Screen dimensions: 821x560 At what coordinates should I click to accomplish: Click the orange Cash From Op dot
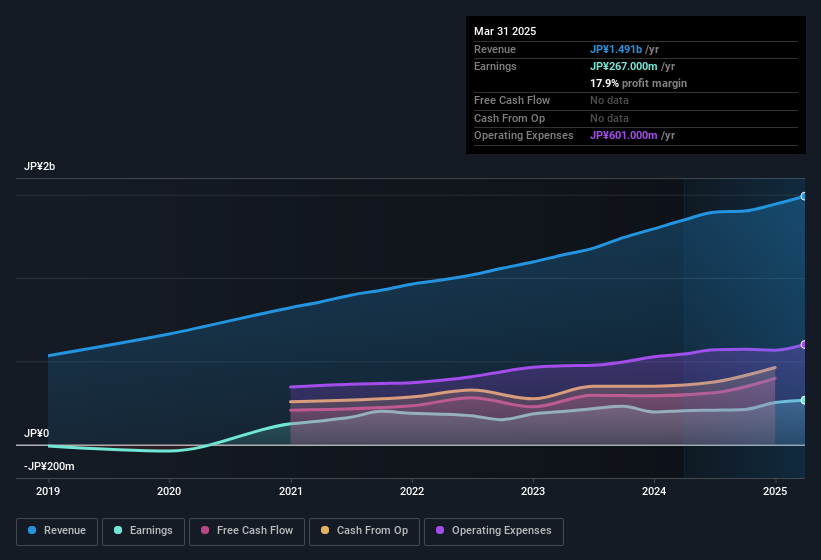325,530
